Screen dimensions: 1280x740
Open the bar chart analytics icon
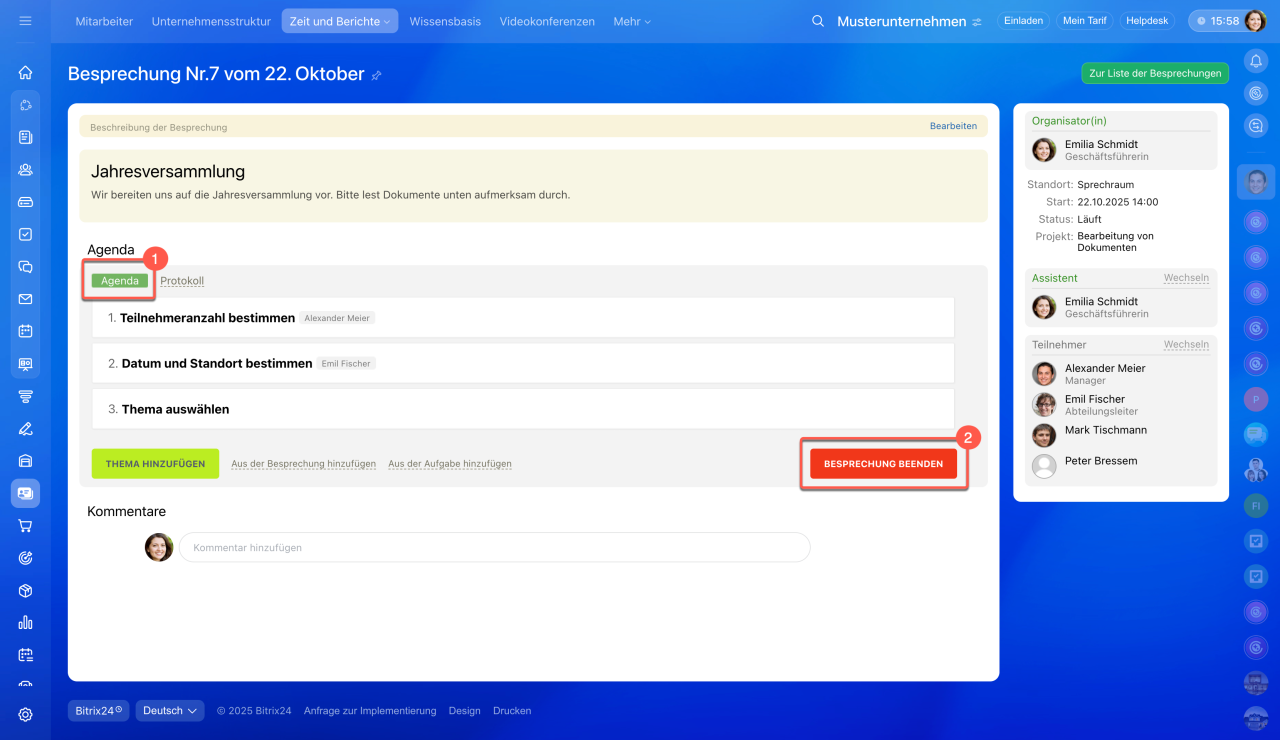(x=25, y=622)
